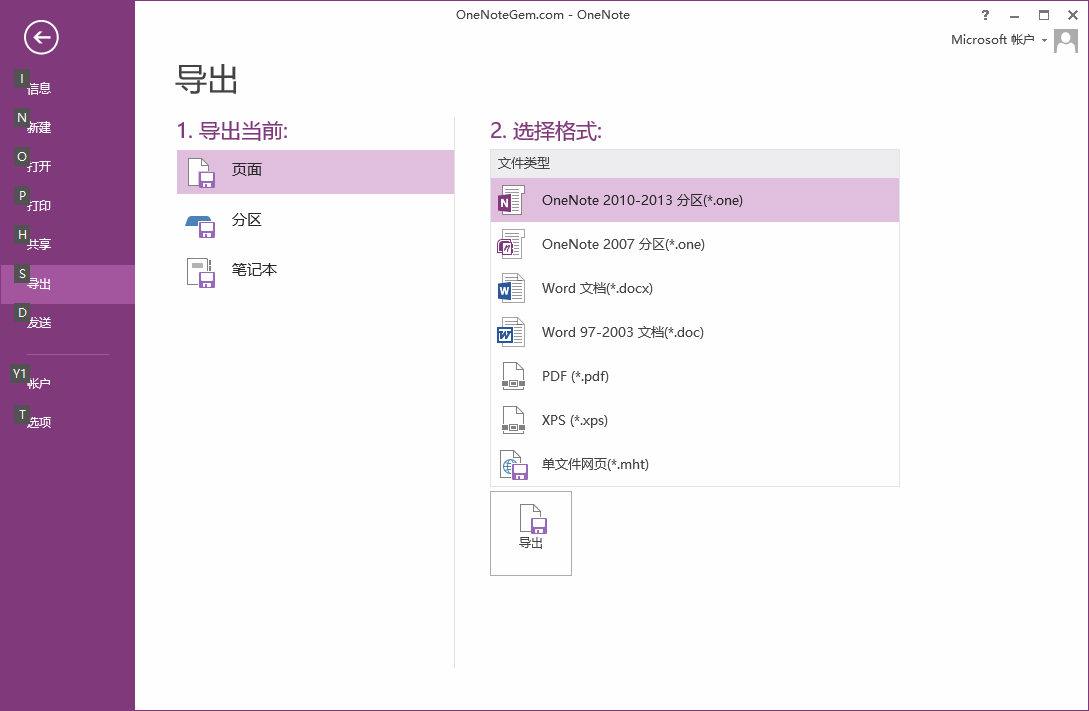Expand the Microsoft 帐户 account dropdown
This screenshot has height=711, width=1089.
click(x=998, y=40)
